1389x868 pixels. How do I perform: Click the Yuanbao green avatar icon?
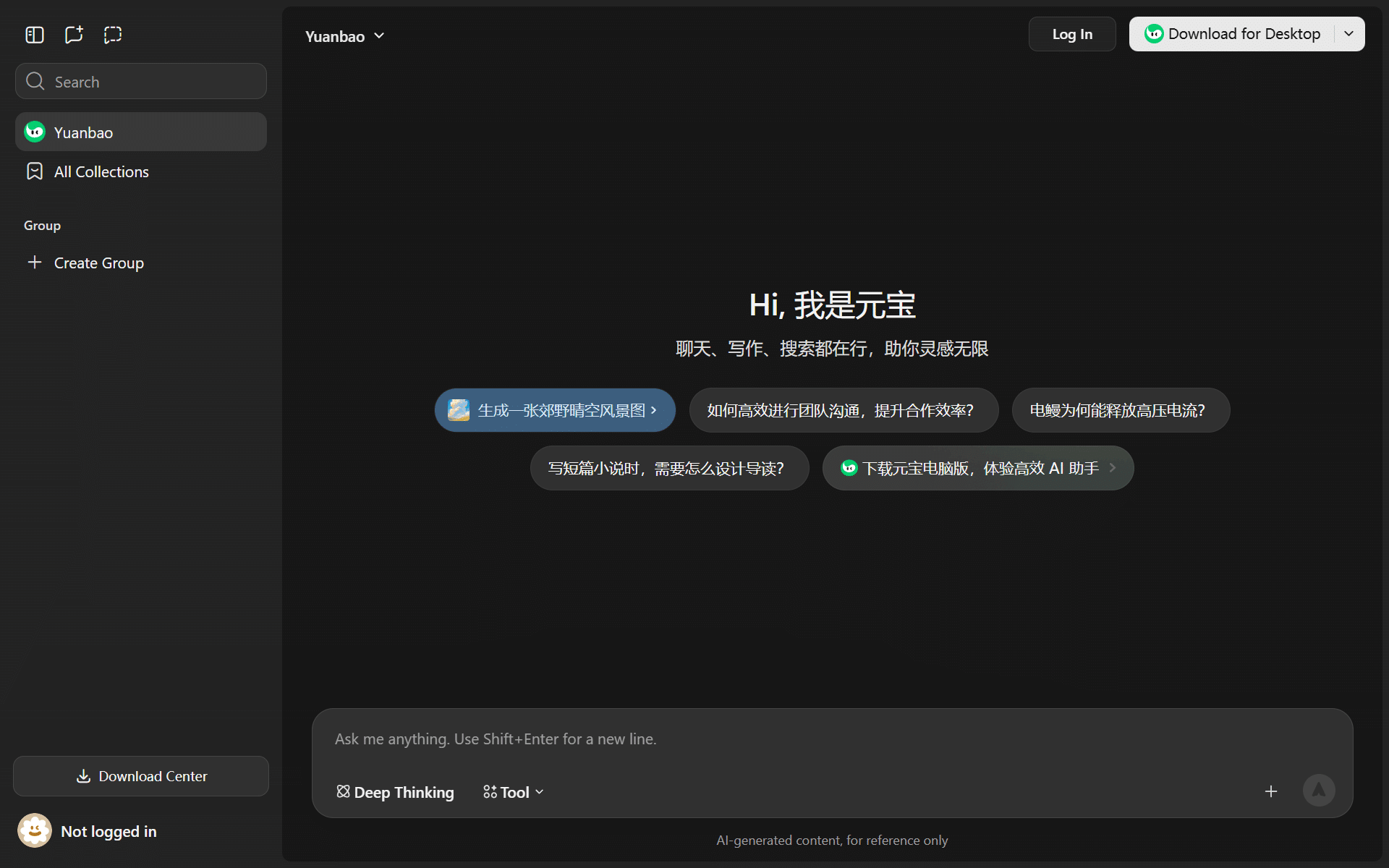[35, 132]
